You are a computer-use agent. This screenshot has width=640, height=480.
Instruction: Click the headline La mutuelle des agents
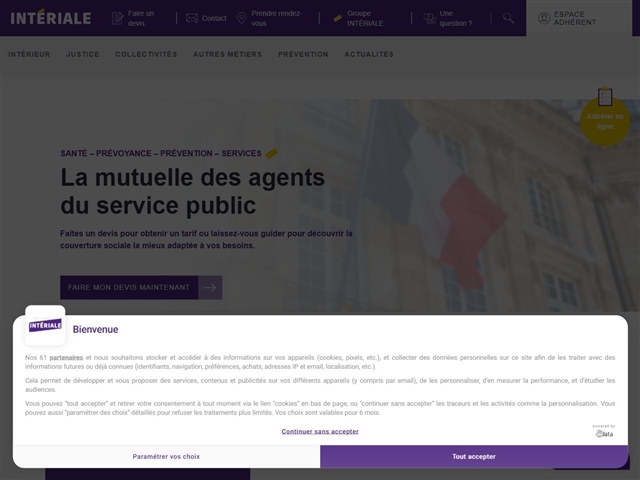pyautogui.click(x=193, y=191)
